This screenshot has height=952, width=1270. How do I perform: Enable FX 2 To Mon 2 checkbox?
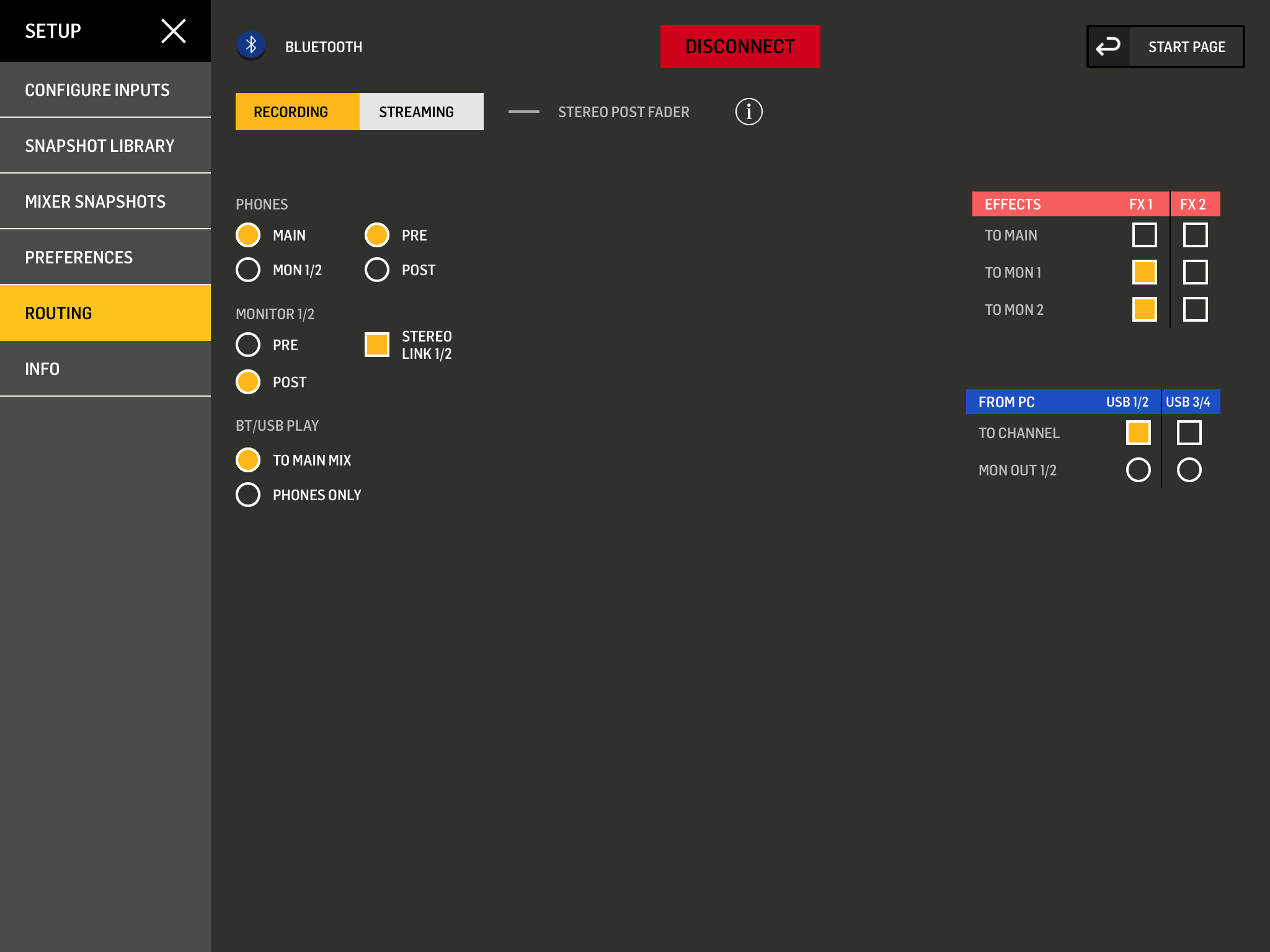pos(1195,309)
